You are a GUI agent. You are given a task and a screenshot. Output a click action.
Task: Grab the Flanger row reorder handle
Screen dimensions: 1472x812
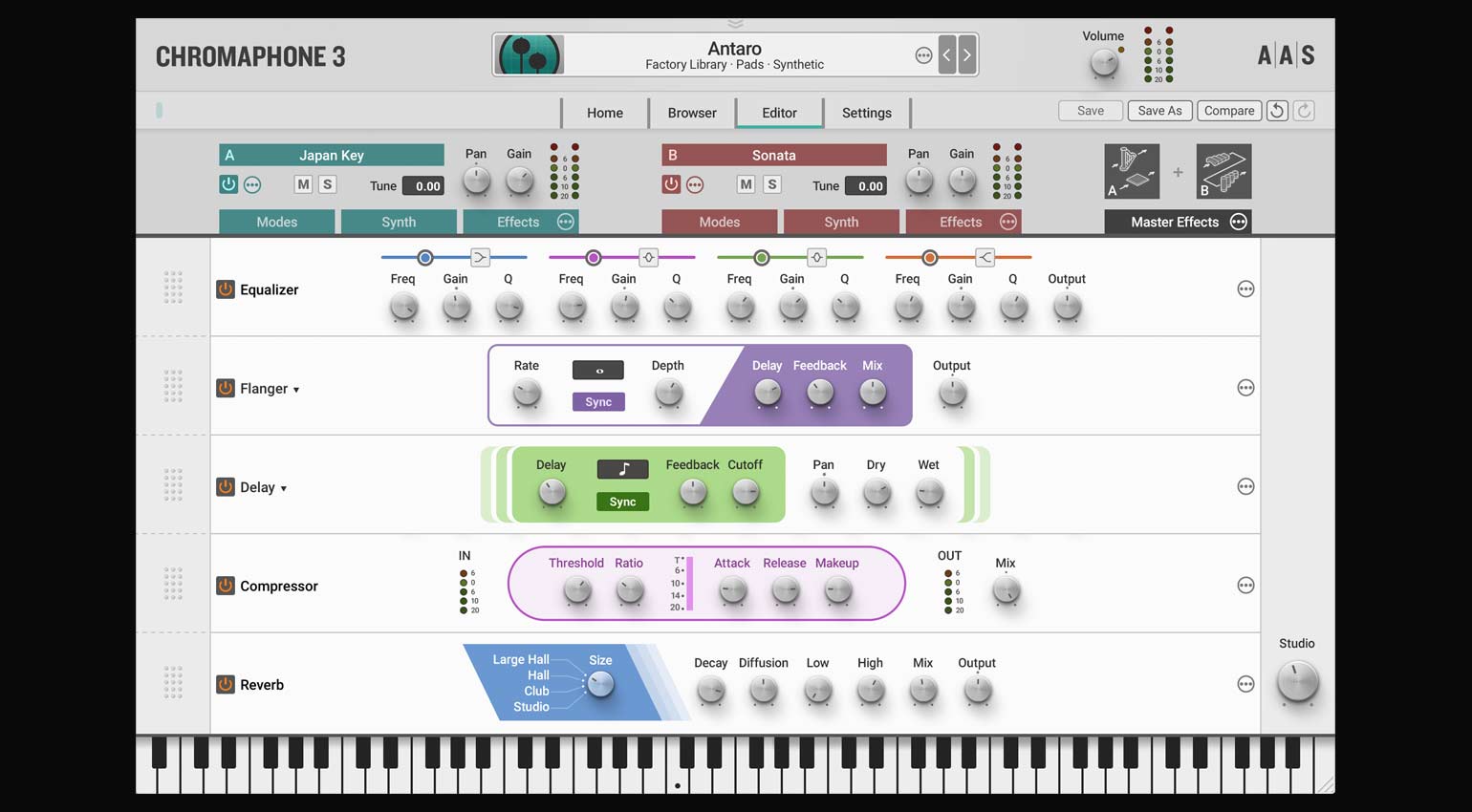point(173,386)
